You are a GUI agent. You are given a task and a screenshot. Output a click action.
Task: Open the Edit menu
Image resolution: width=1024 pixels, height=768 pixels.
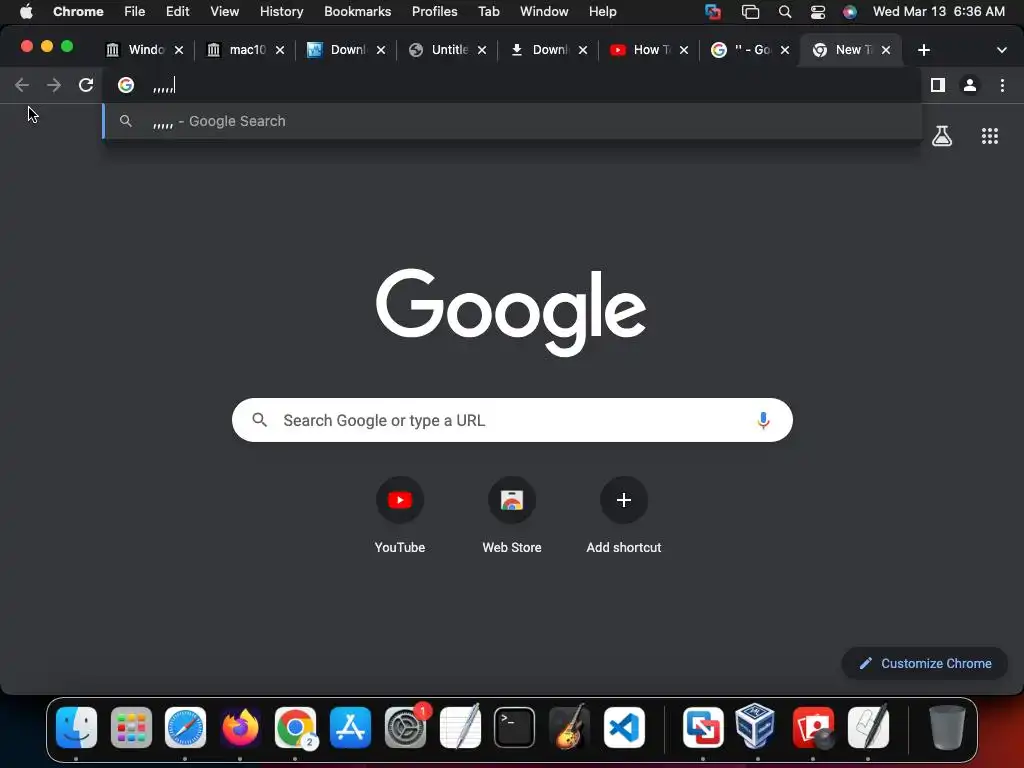[x=177, y=12]
